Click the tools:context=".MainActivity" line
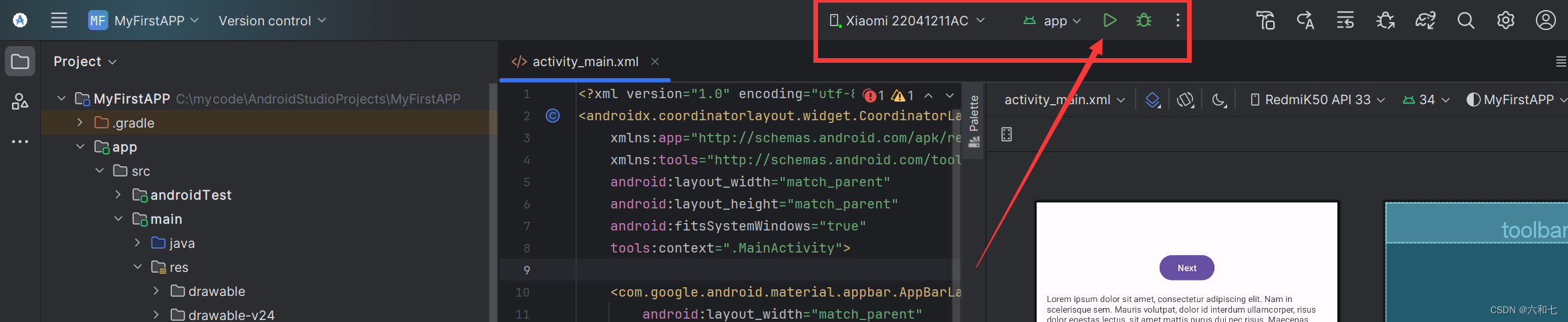Viewport: 1568px width, 322px height. [730, 248]
